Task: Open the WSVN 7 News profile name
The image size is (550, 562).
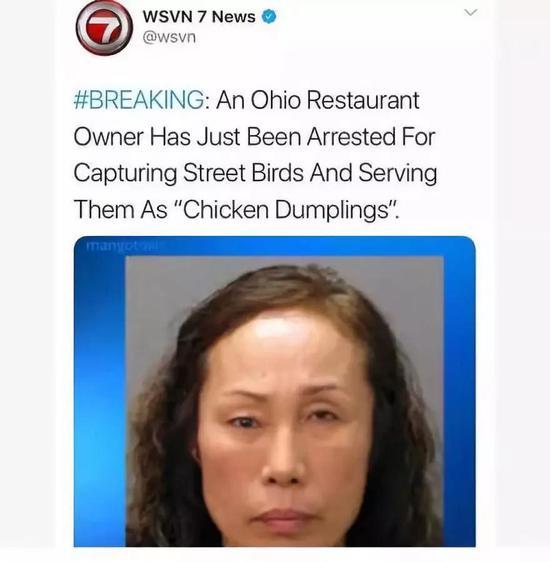Action: click(199, 17)
